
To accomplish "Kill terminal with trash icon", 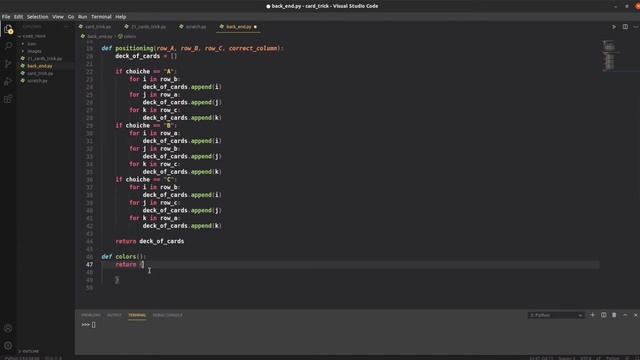I will (x=614, y=315).
